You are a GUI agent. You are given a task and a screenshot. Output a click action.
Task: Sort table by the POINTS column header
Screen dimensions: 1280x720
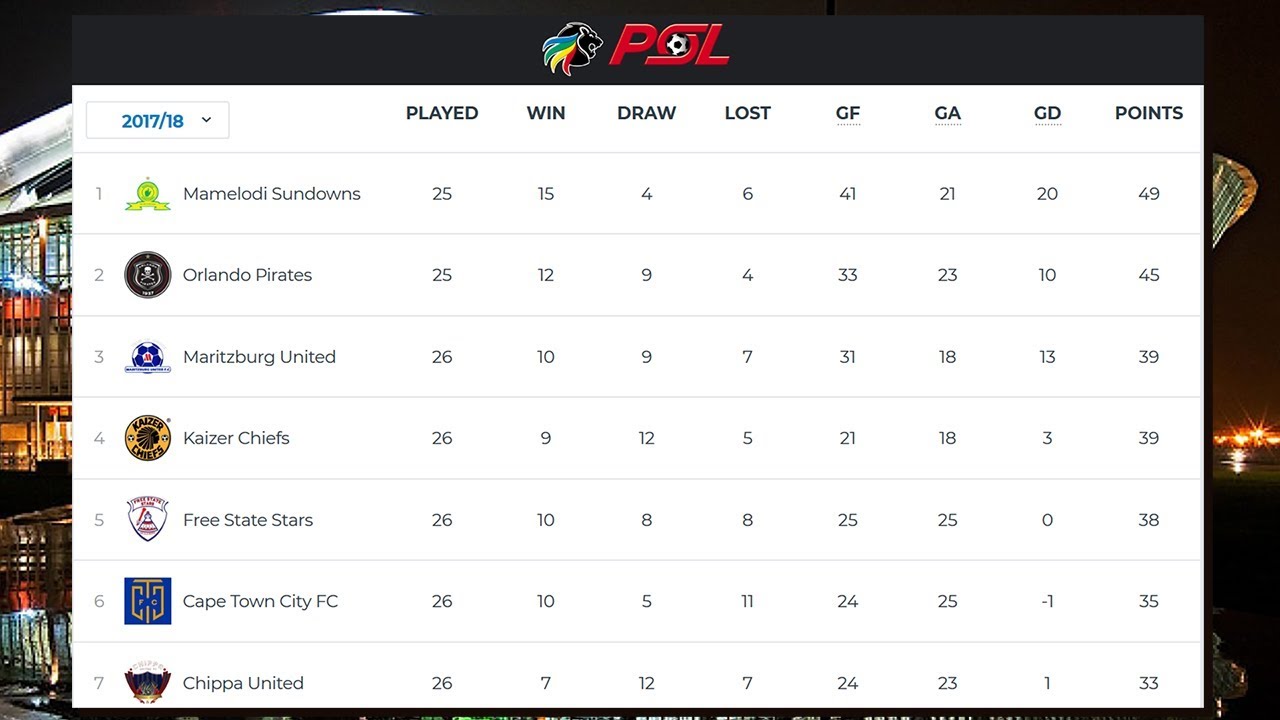(x=1148, y=113)
